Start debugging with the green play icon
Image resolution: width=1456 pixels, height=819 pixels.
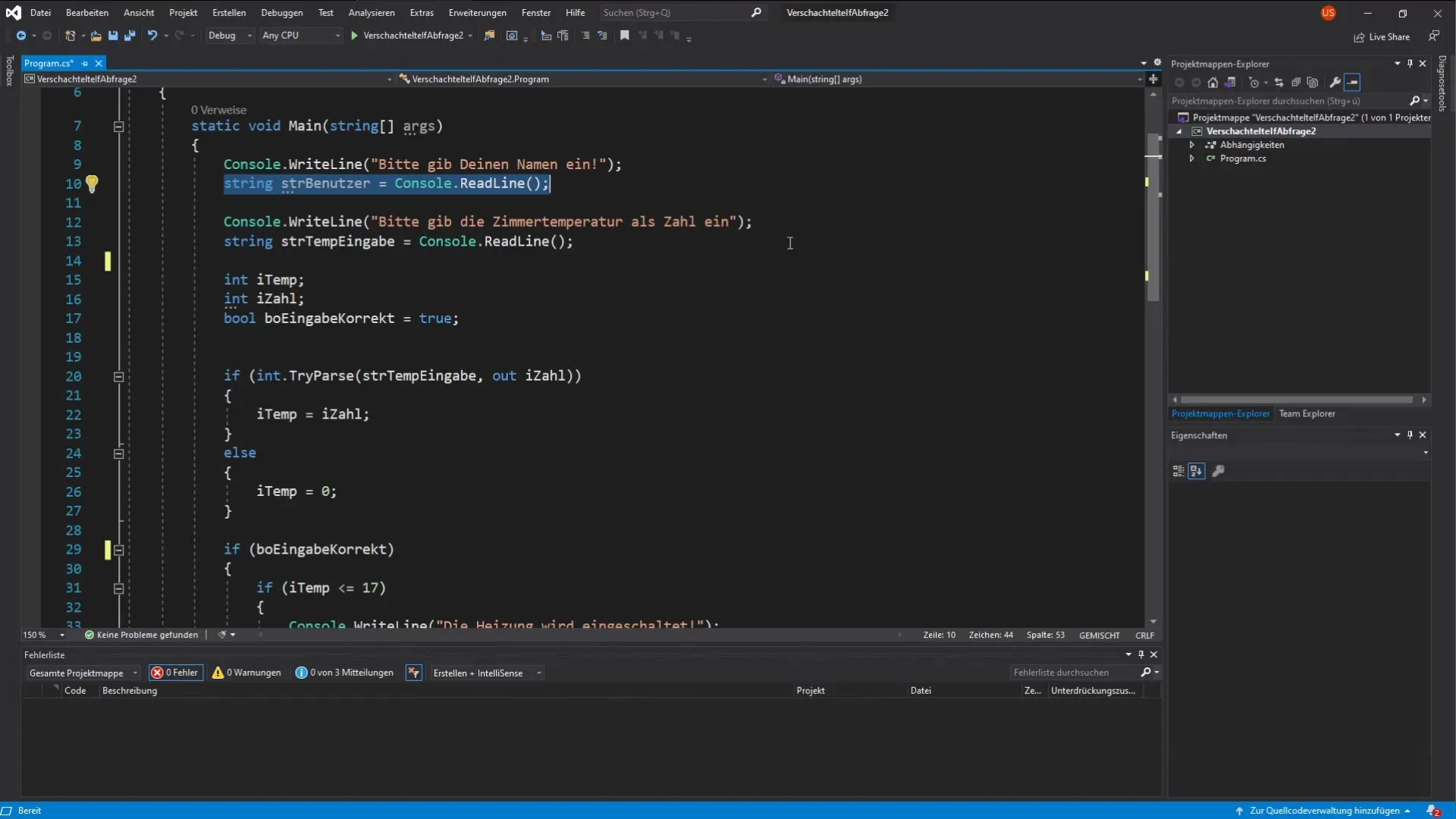[x=354, y=36]
